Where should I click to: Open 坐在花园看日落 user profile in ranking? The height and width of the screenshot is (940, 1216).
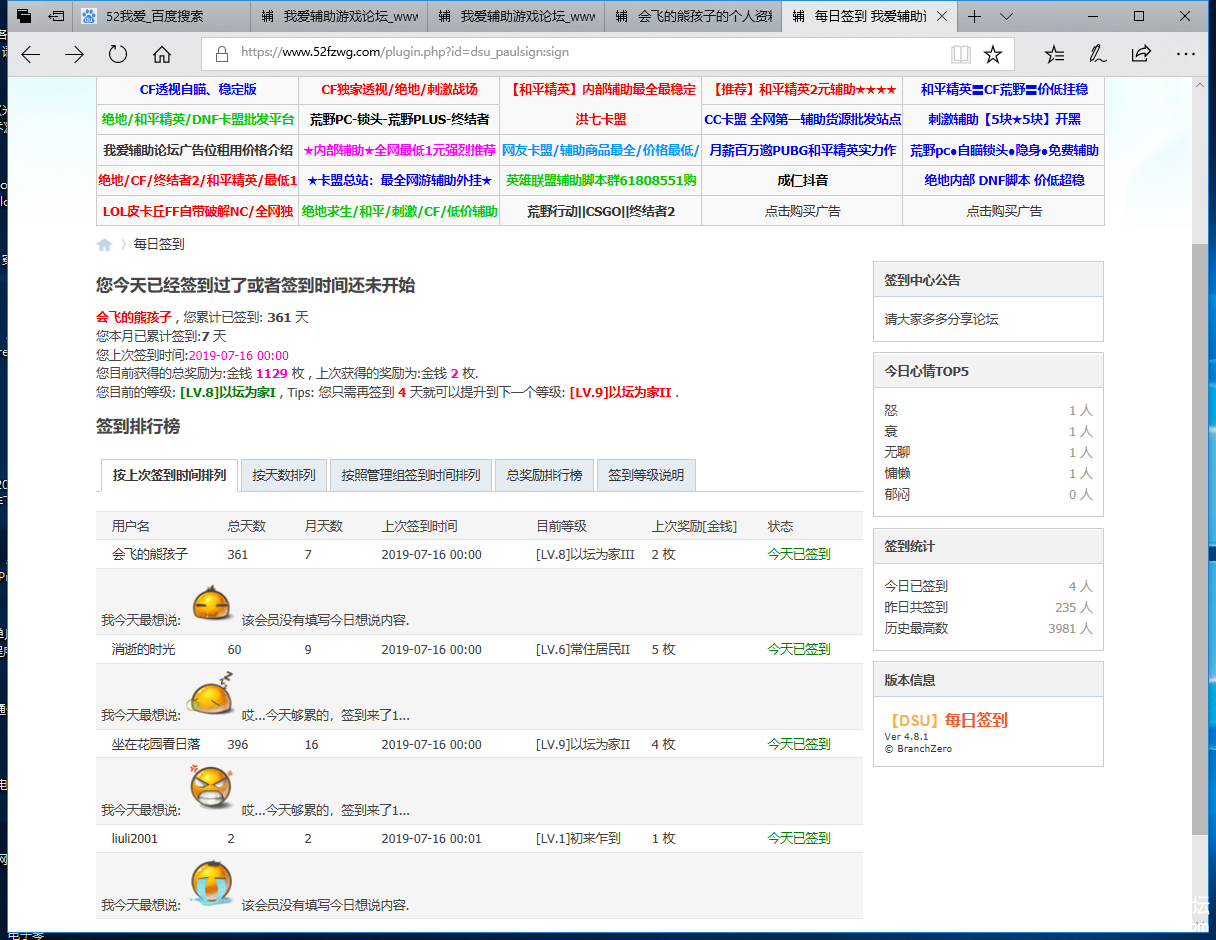point(156,744)
